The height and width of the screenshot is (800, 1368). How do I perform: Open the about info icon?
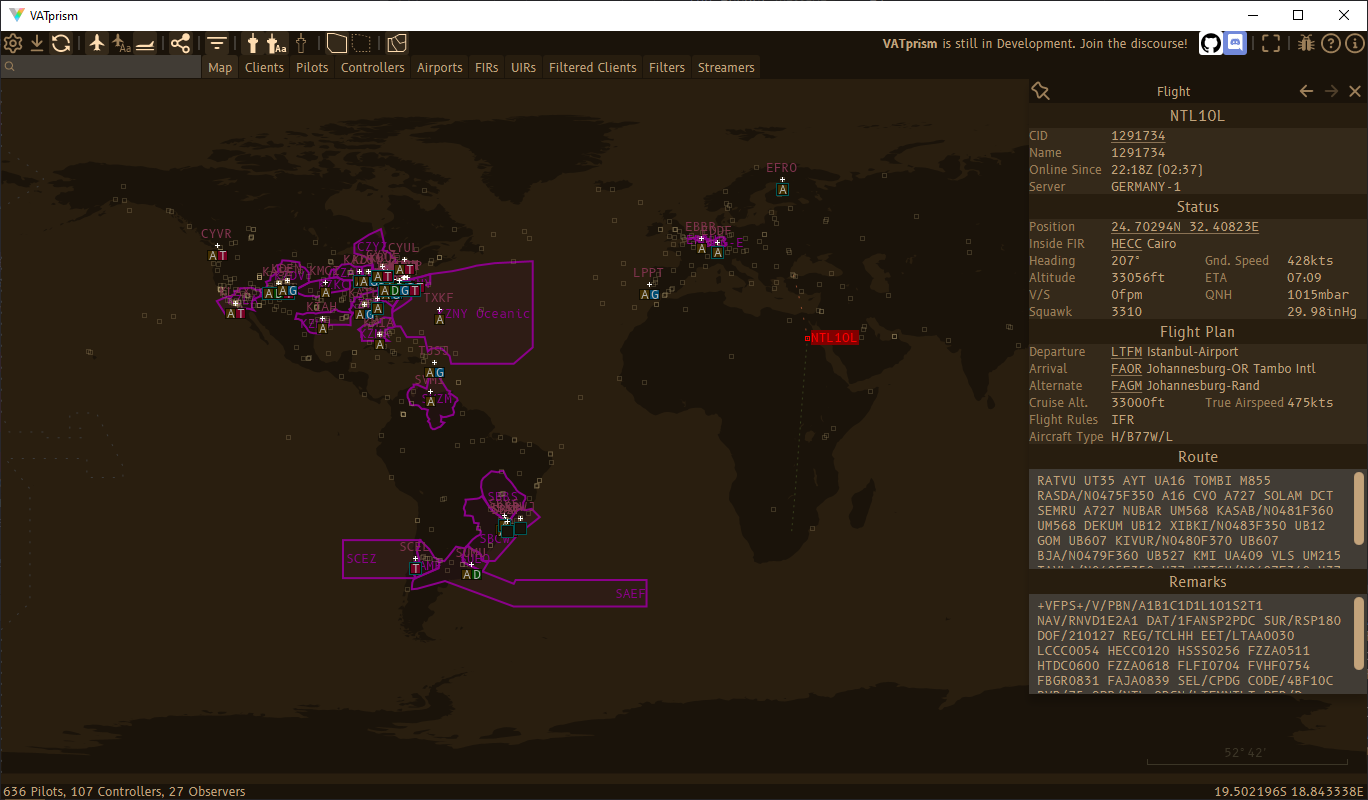(x=1354, y=43)
